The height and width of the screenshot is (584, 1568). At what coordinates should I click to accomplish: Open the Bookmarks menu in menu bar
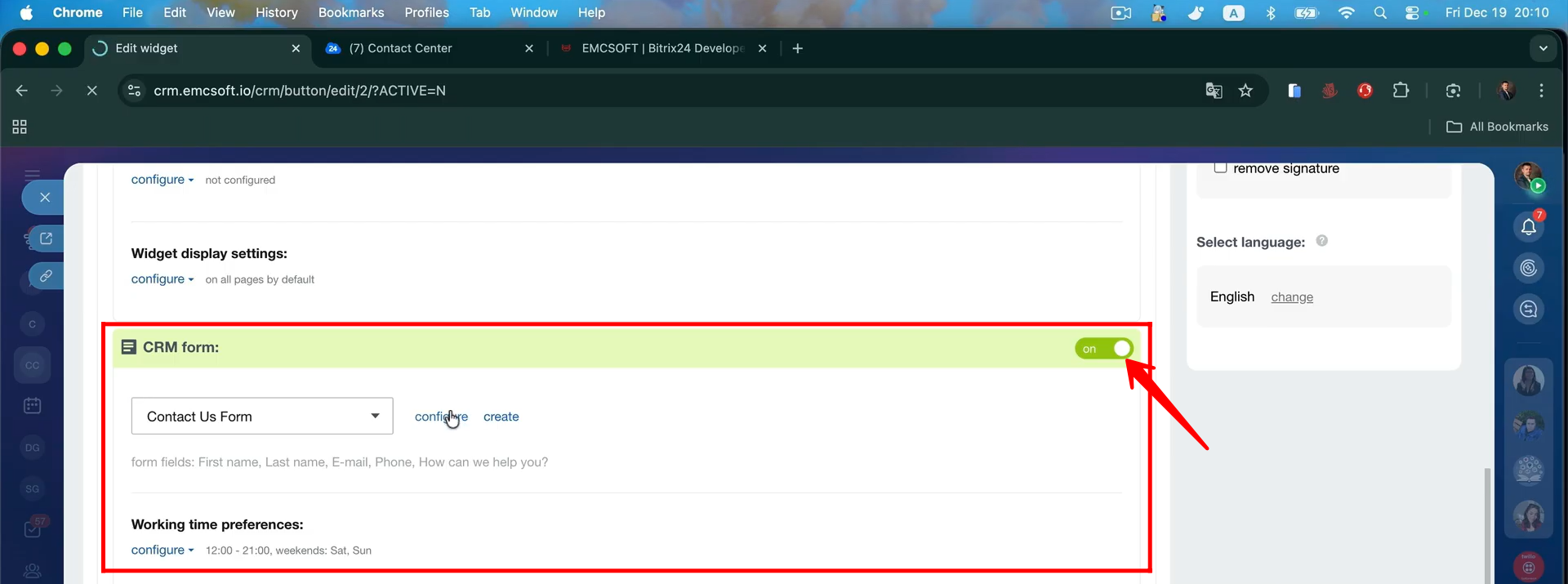pyautogui.click(x=350, y=12)
